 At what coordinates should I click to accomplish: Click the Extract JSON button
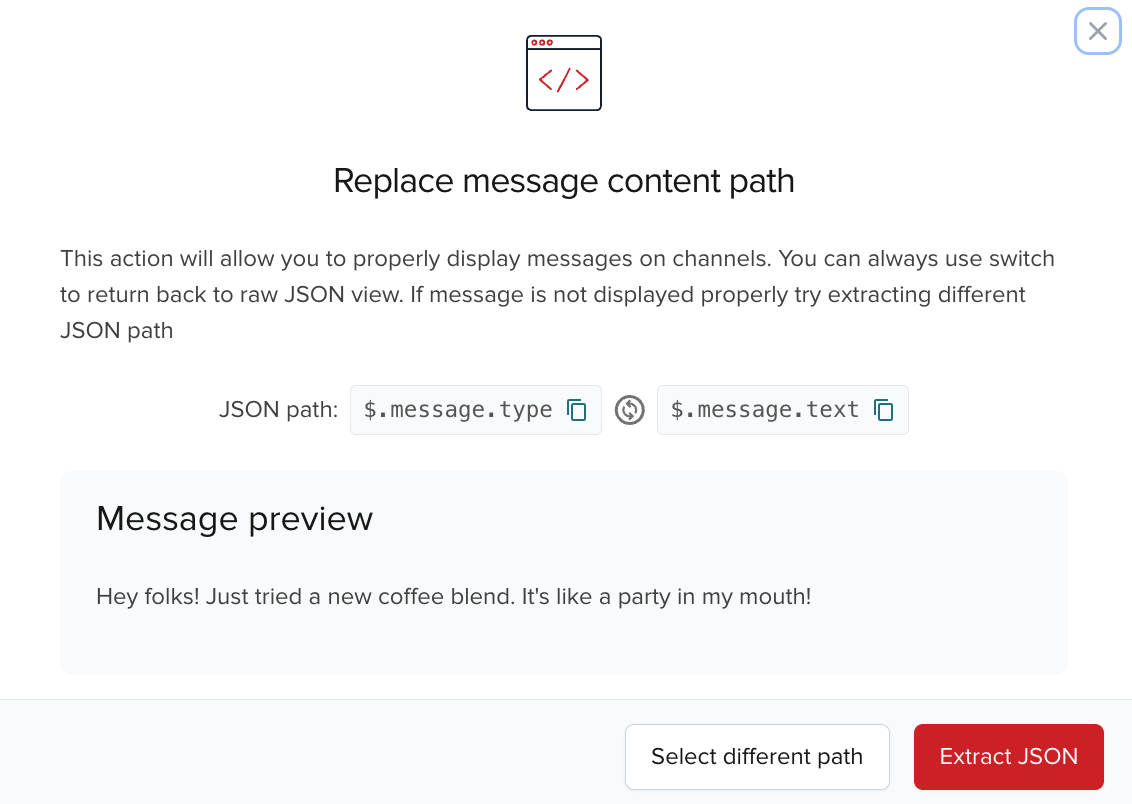[x=1008, y=757]
